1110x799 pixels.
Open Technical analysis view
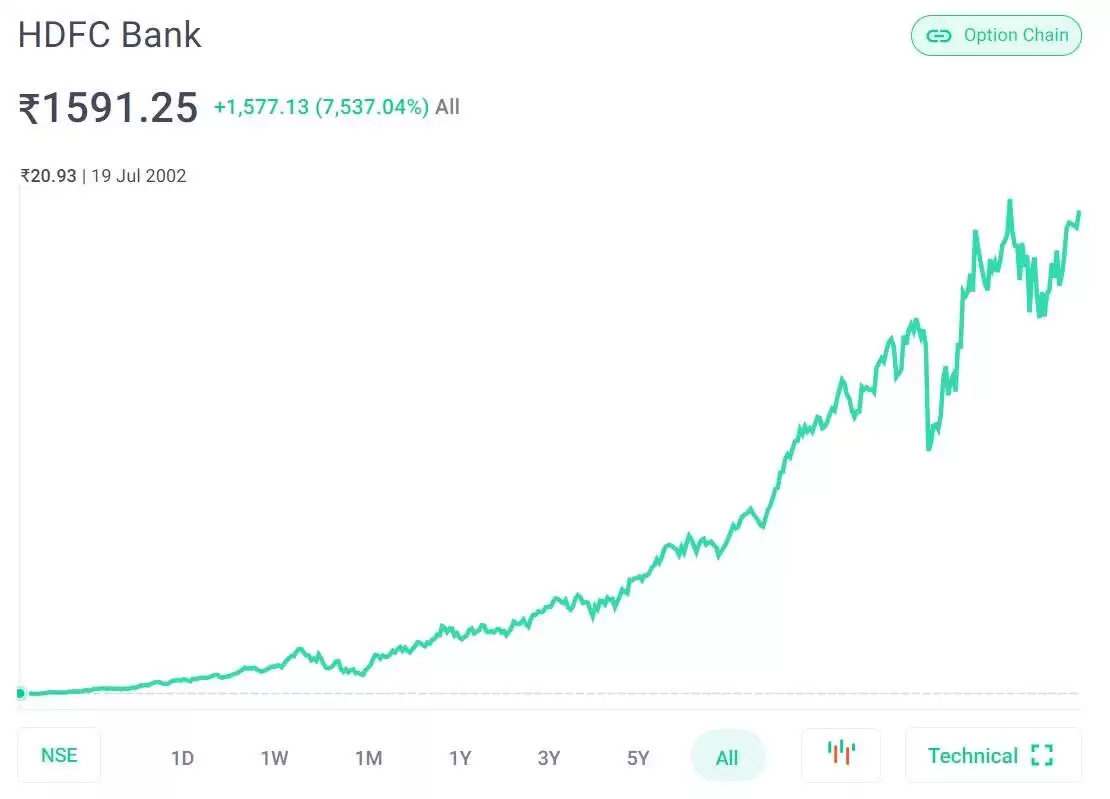[972, 756]
